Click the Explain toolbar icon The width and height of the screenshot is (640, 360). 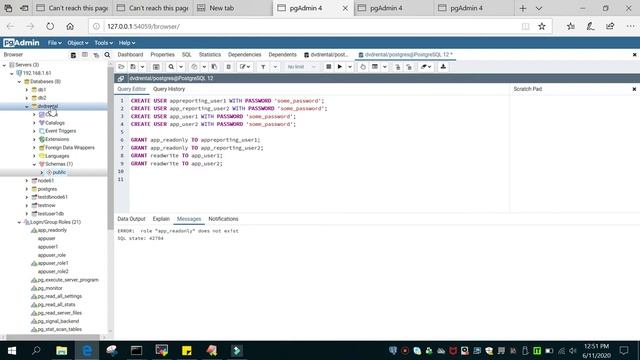tap(363, 67)
